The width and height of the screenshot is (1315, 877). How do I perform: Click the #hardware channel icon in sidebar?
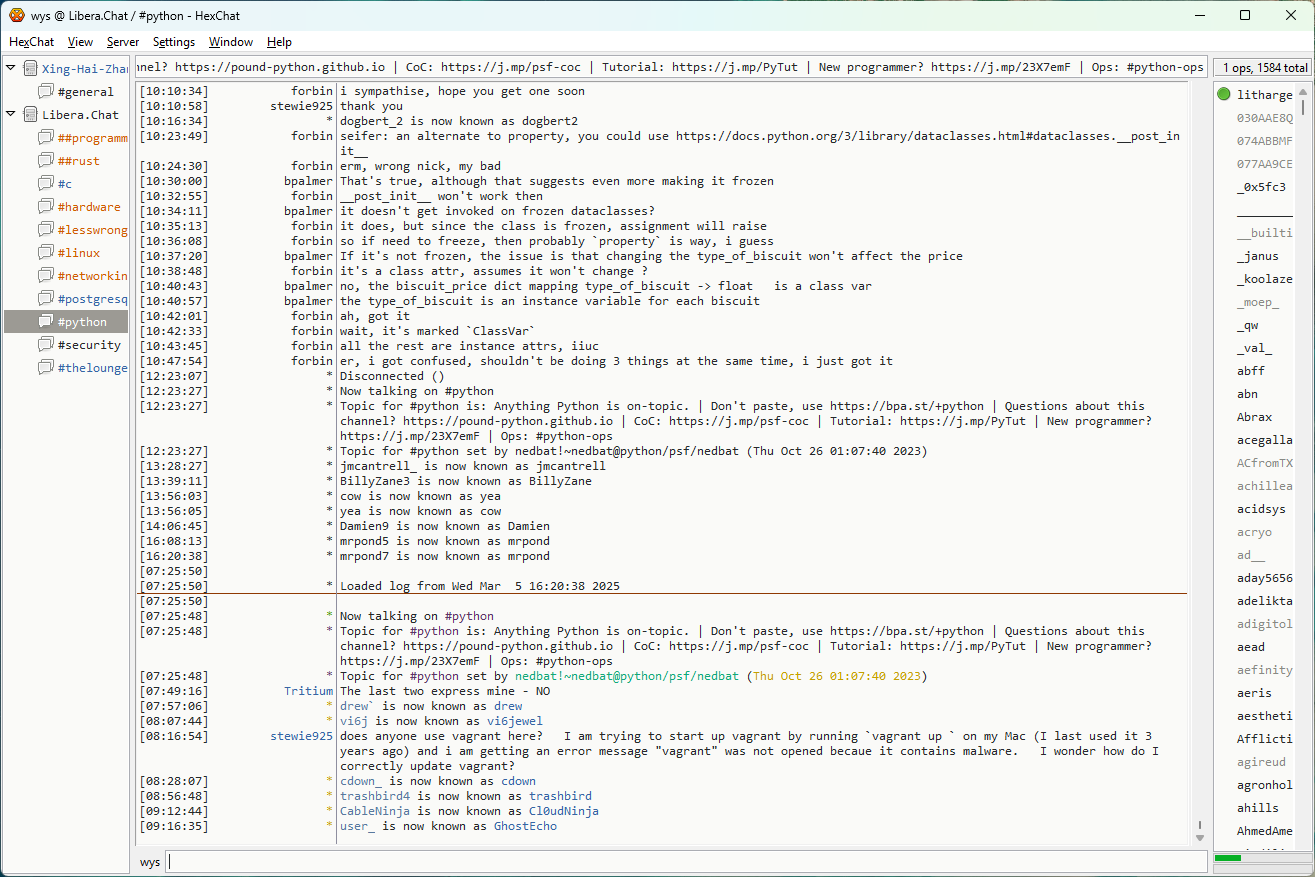pyautogui.click(x=45, y=207)
